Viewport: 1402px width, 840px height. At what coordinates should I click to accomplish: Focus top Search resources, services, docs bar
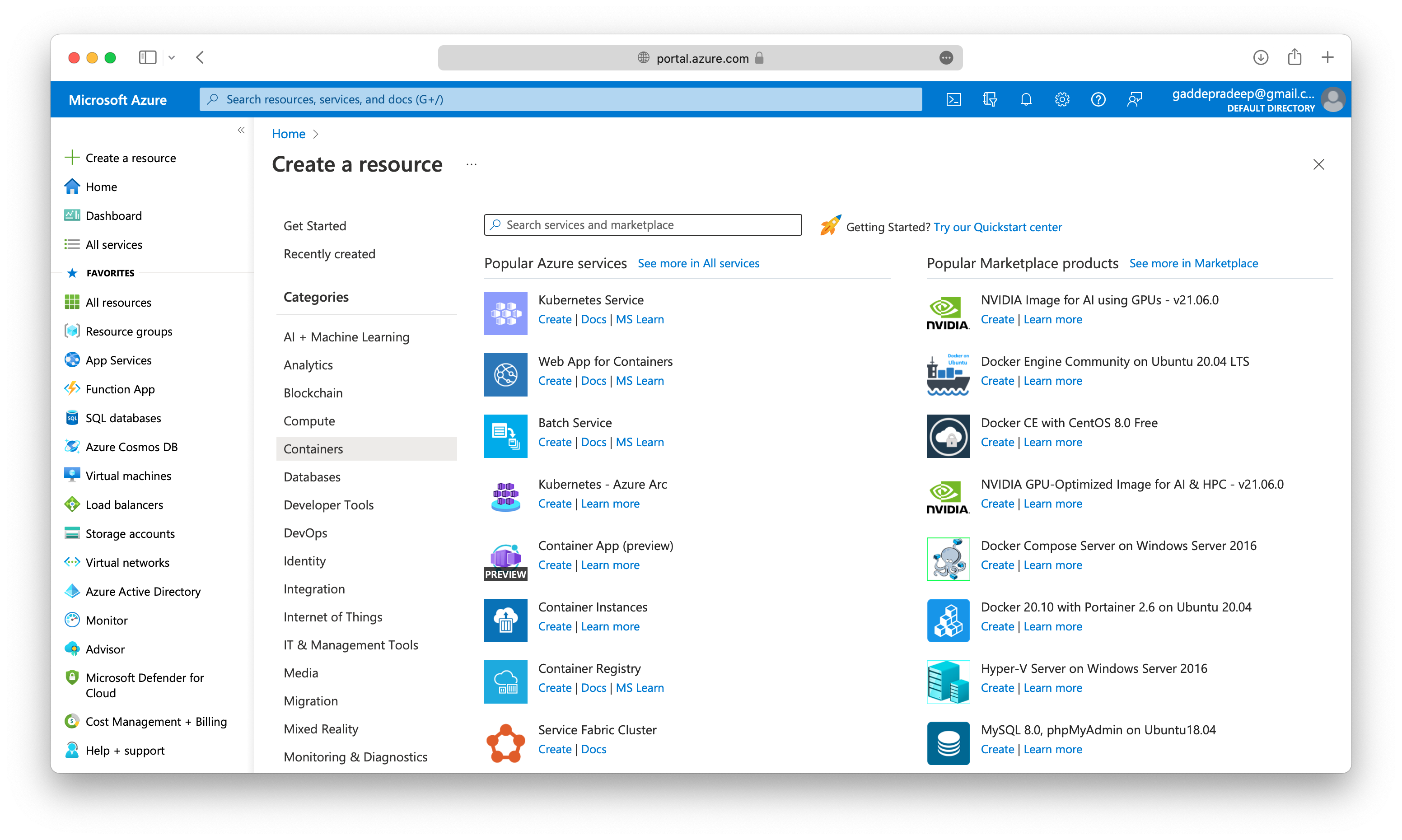point(561,100)
